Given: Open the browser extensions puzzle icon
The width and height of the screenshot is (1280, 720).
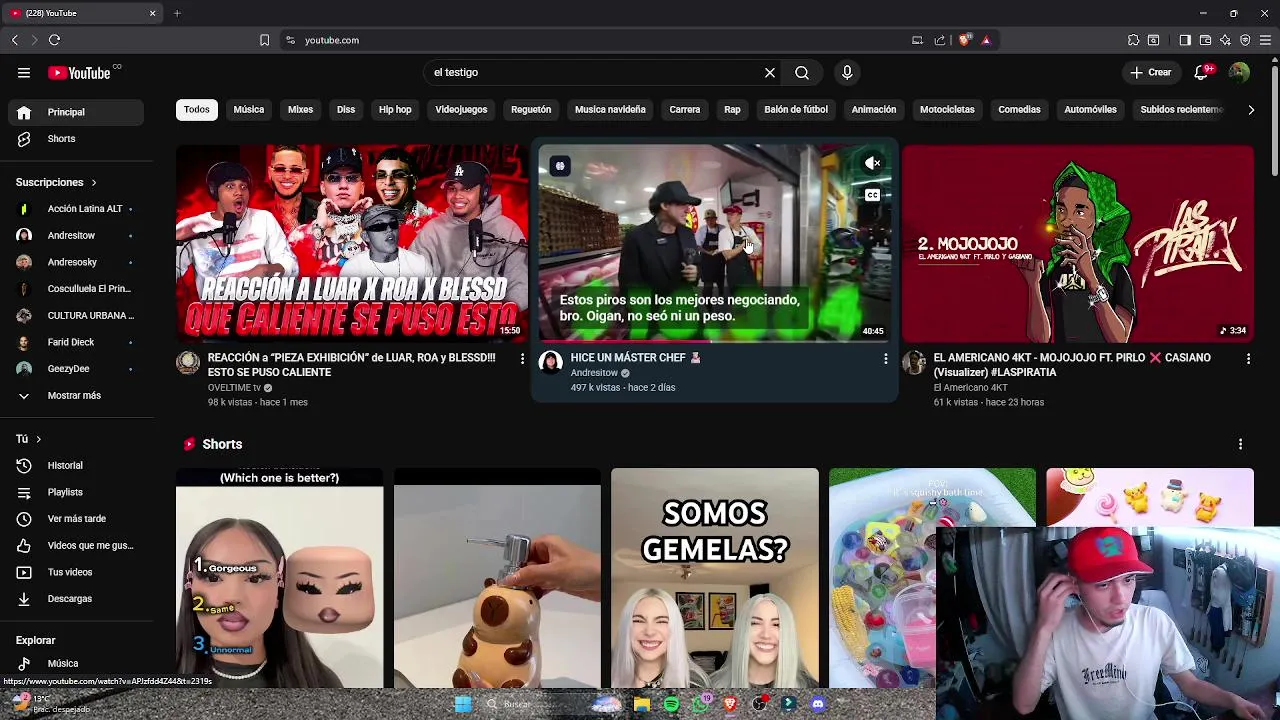Looking at the screenshot, I should point(1133,40).
